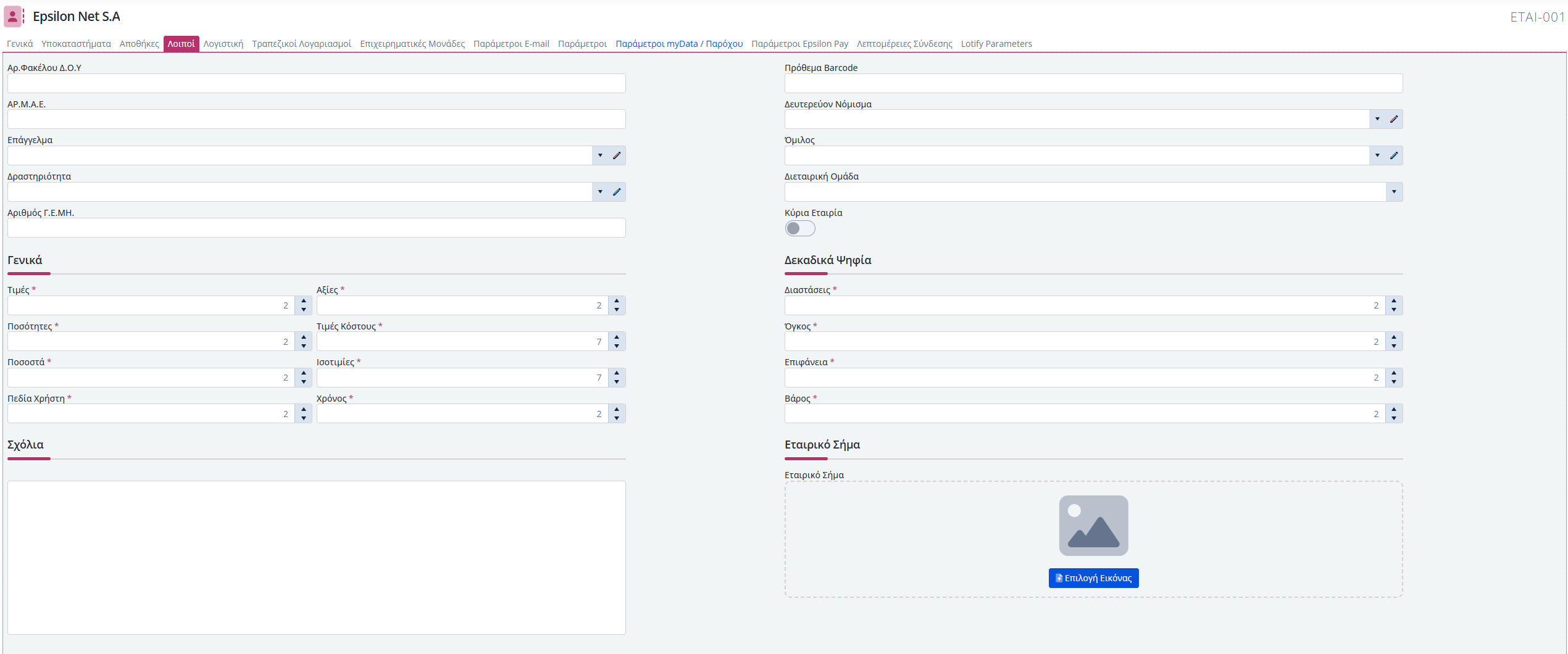The width and height of the screenshot is (1568, 654).
Task: Focus the Αριθμός Γ.Ε.ΜΗ. input field
Action: 317,228
